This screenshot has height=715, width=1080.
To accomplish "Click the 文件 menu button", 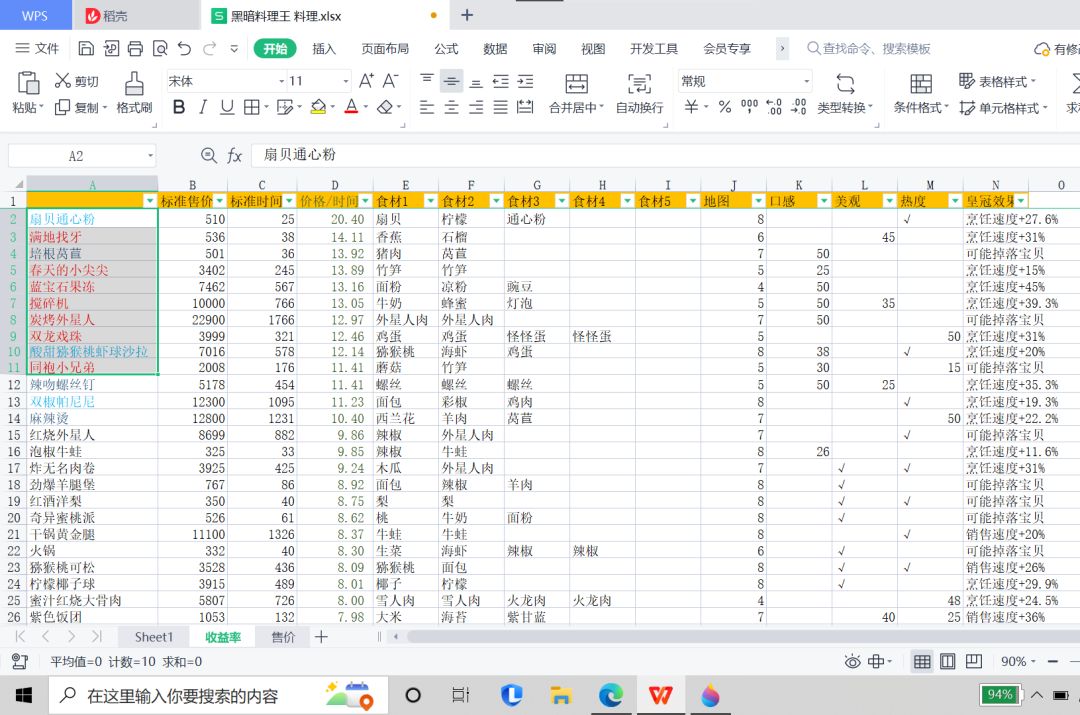I will 38,48.
